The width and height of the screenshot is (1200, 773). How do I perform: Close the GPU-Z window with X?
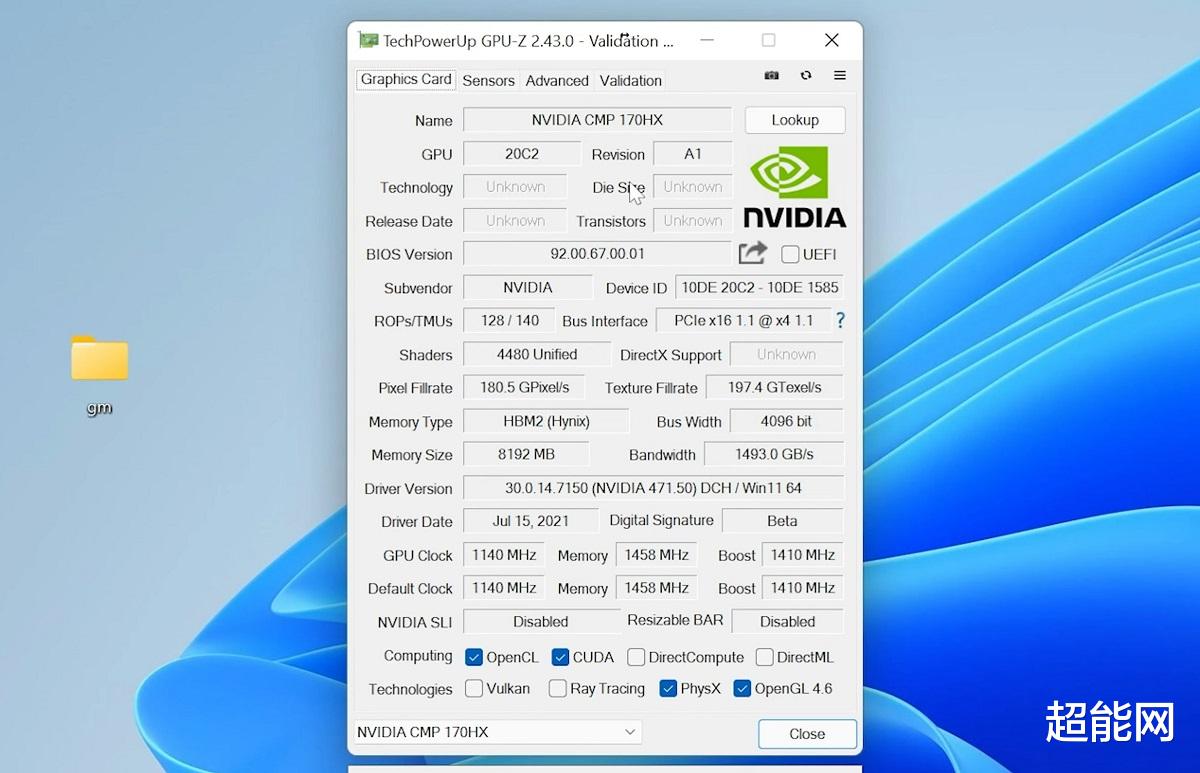click(x=831, y=40)
